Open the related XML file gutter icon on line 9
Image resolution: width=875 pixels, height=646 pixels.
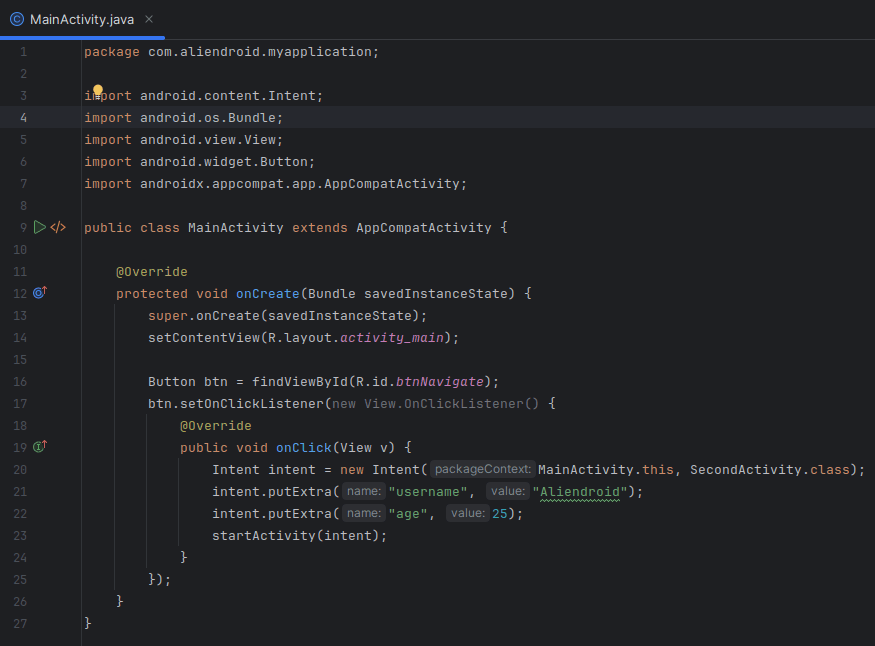[58, 228]
